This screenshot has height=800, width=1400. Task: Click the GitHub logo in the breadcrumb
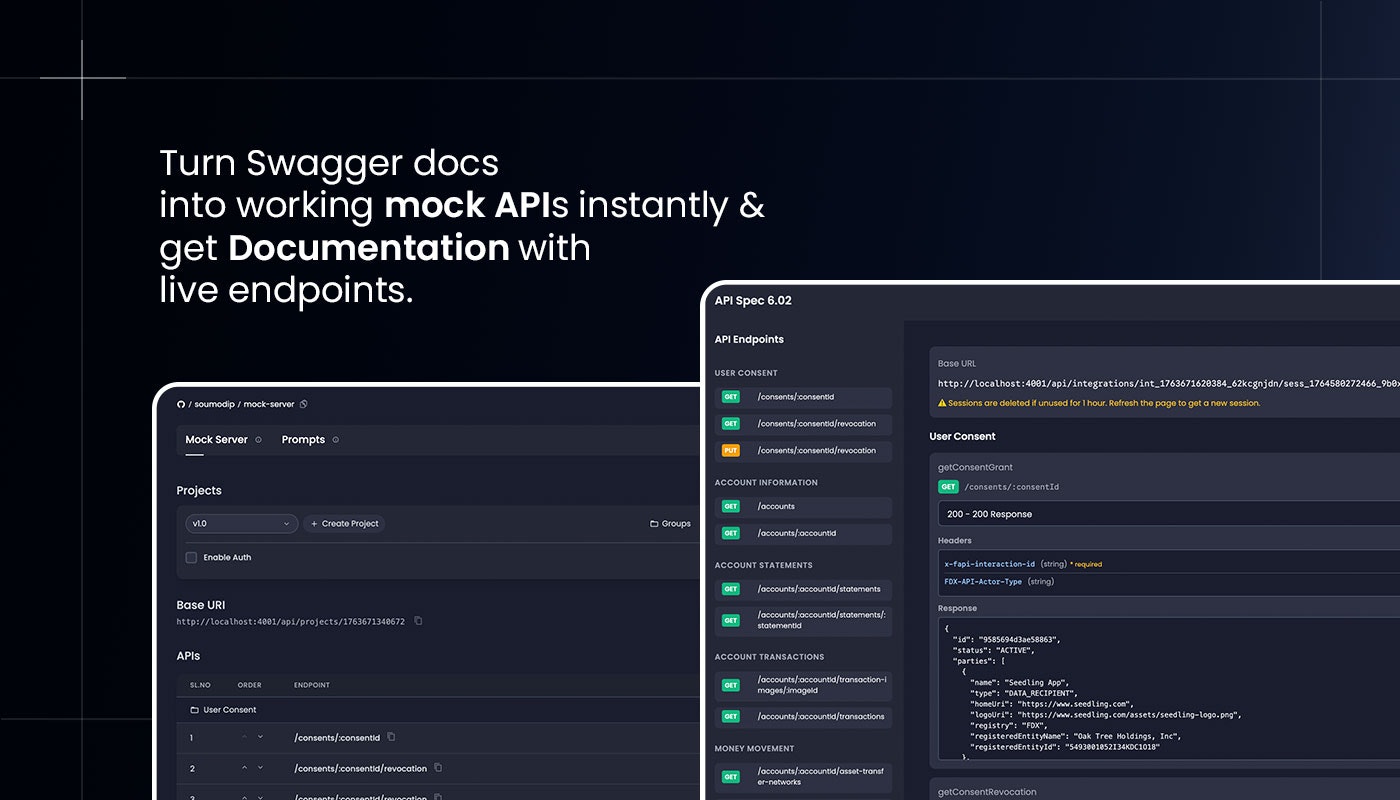[x=180, y=403]
